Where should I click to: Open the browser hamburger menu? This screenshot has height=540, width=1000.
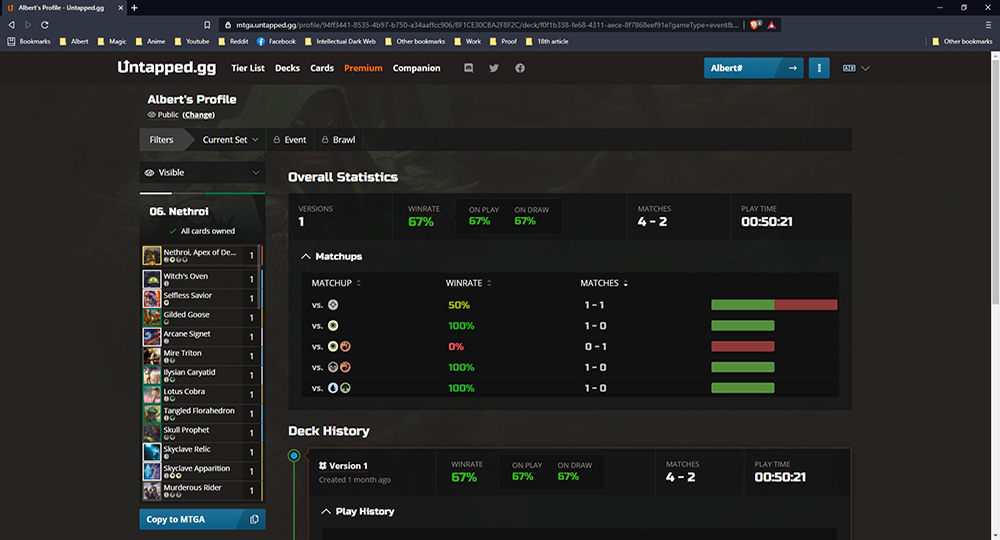[988, 25]
